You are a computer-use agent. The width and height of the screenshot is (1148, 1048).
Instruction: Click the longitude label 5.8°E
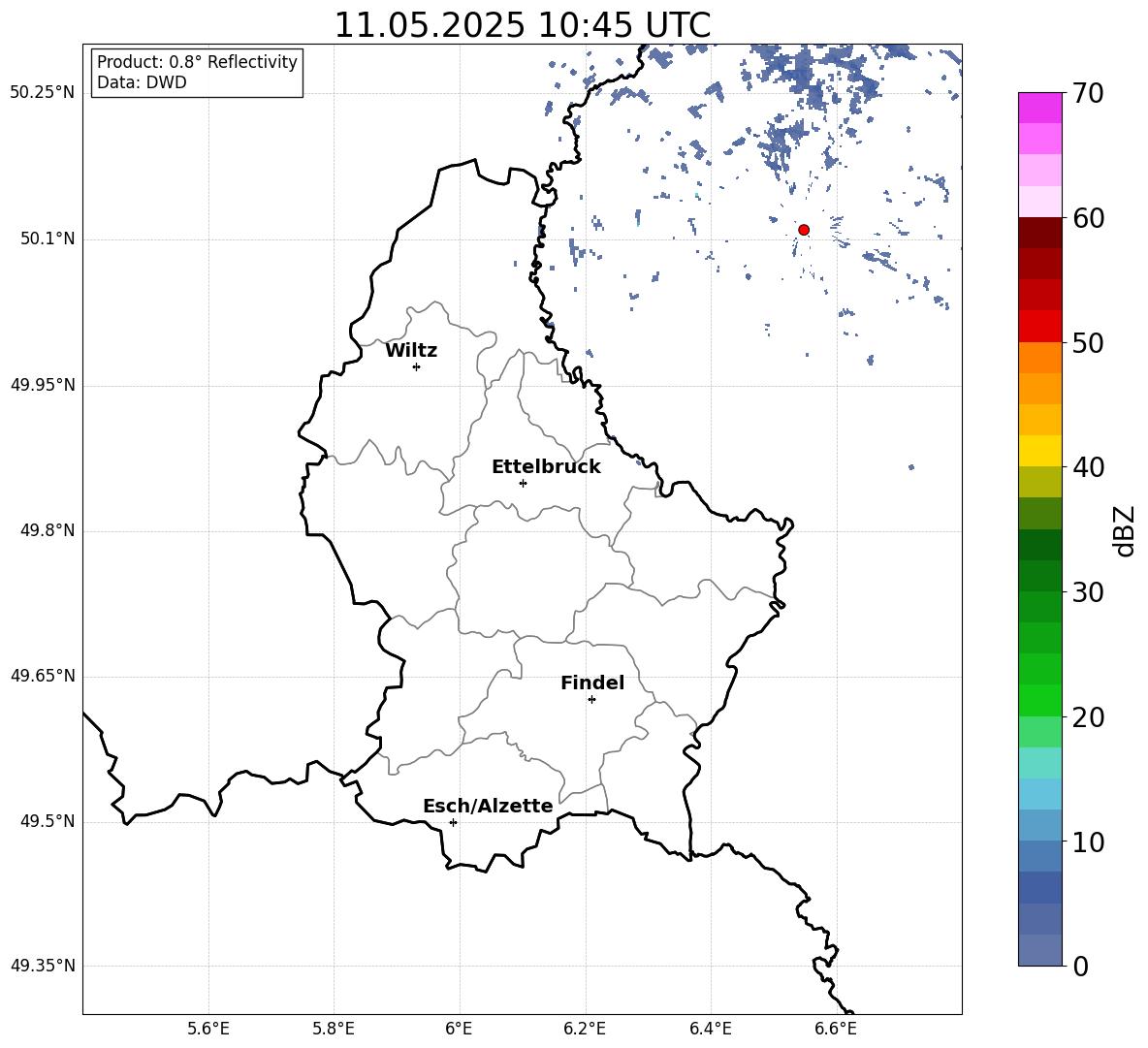(x=334, y=1029)
